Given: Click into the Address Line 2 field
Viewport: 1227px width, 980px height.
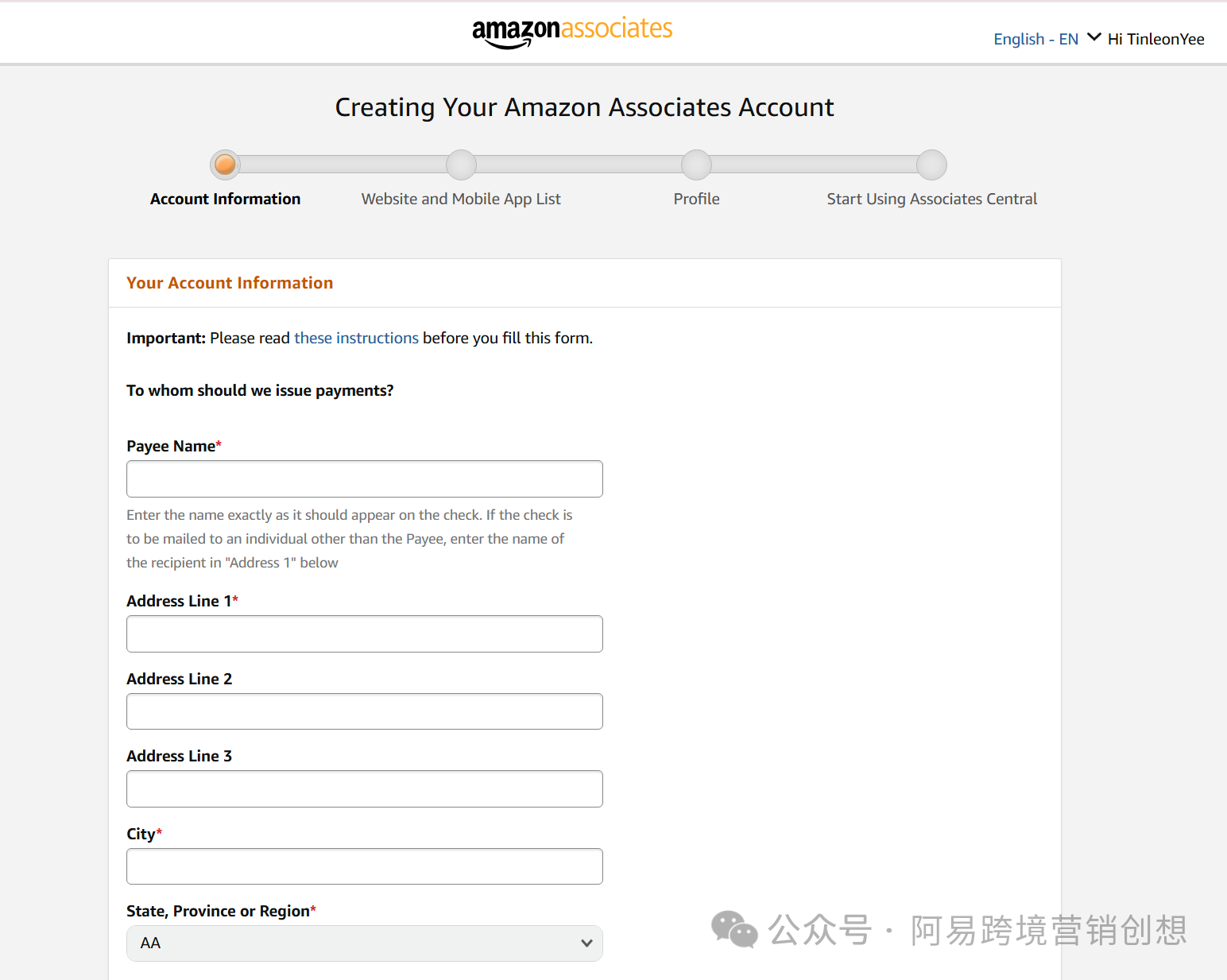Looking at the screenshot, I should click(x=364, y=711).
